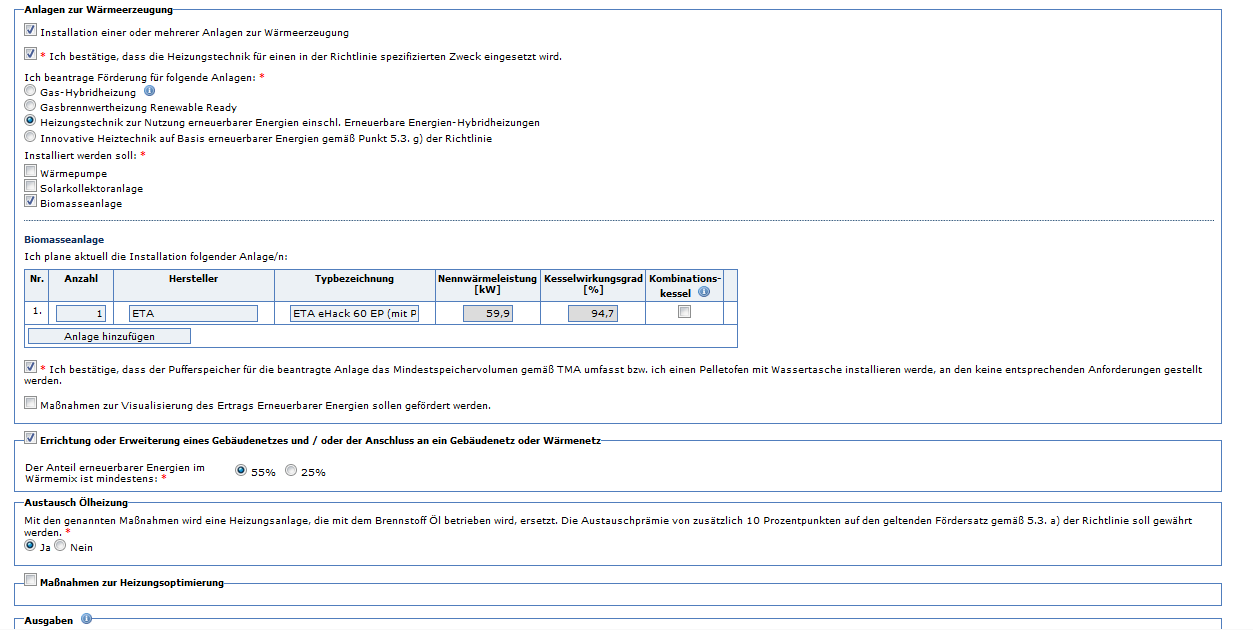The height and width of the screenshot is (630, 1253).
Task: Click the Anzahl input field
Action: coord(82,314)
